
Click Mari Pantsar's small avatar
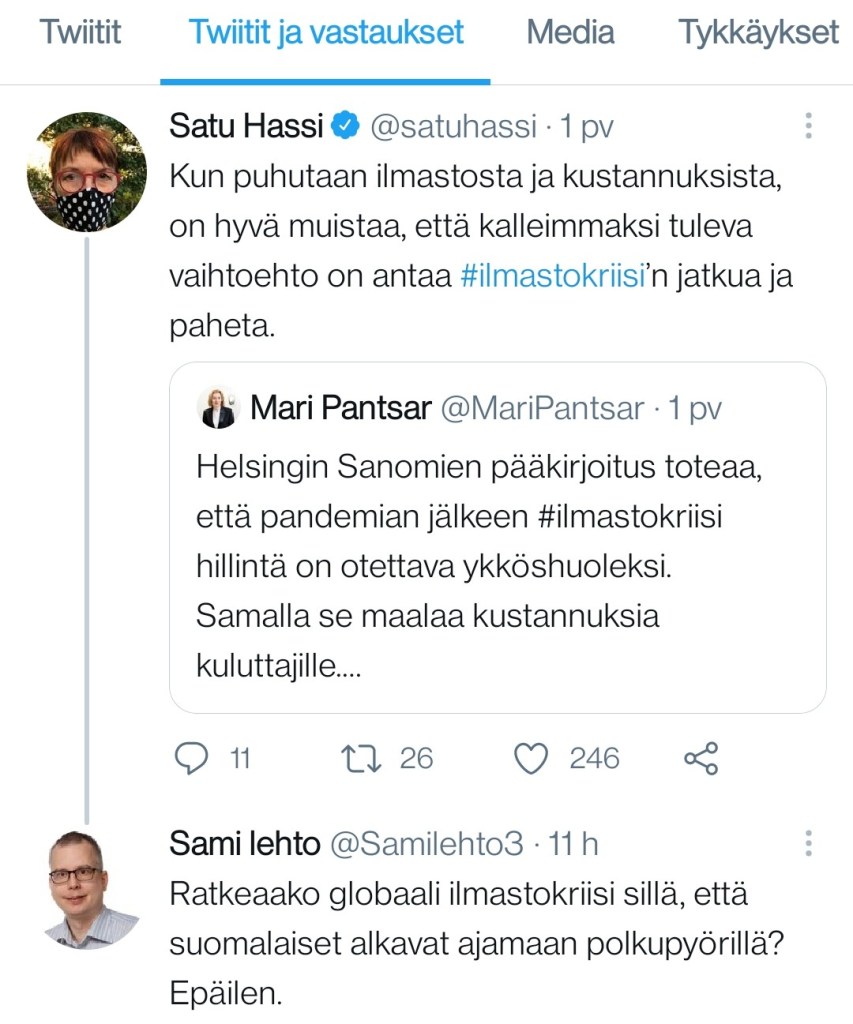tap(218, 408)
